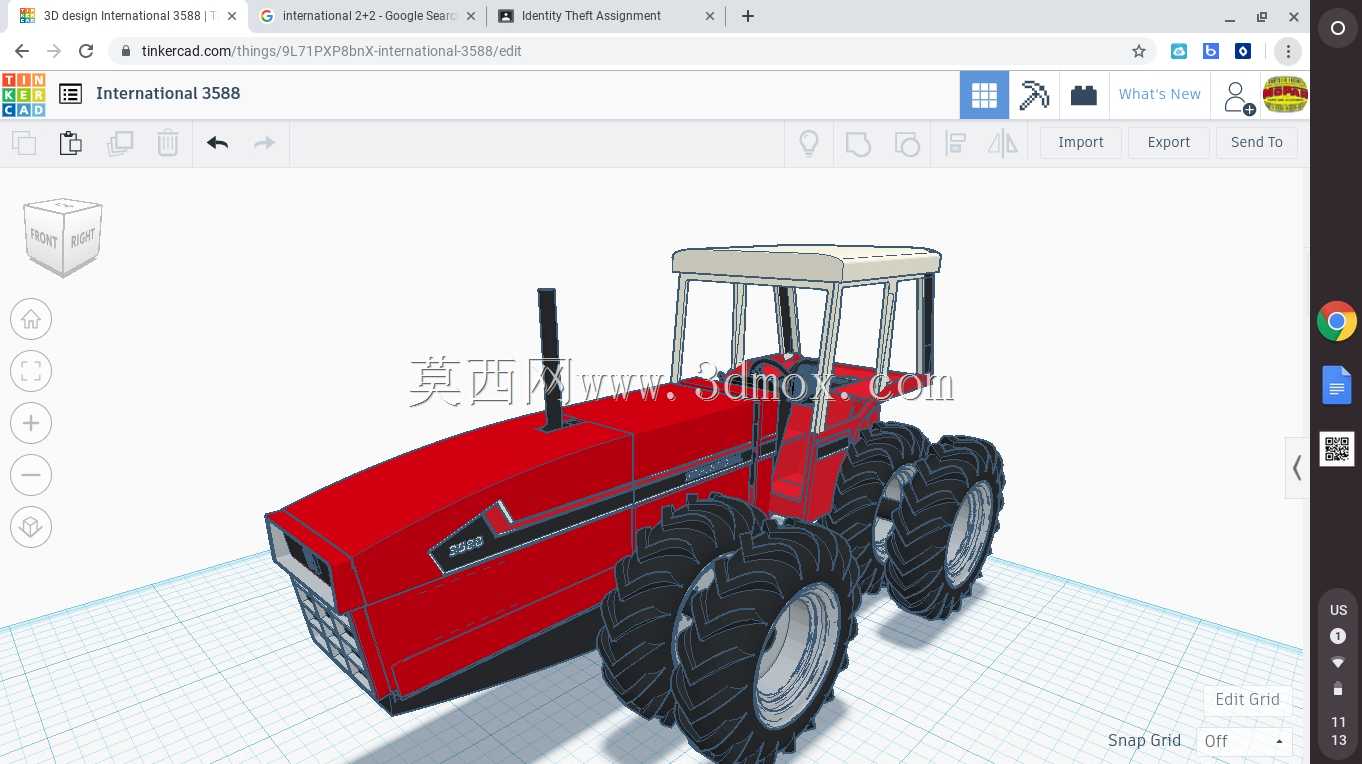
Task: Click the Redo arrow
Action: click(264, 143)
